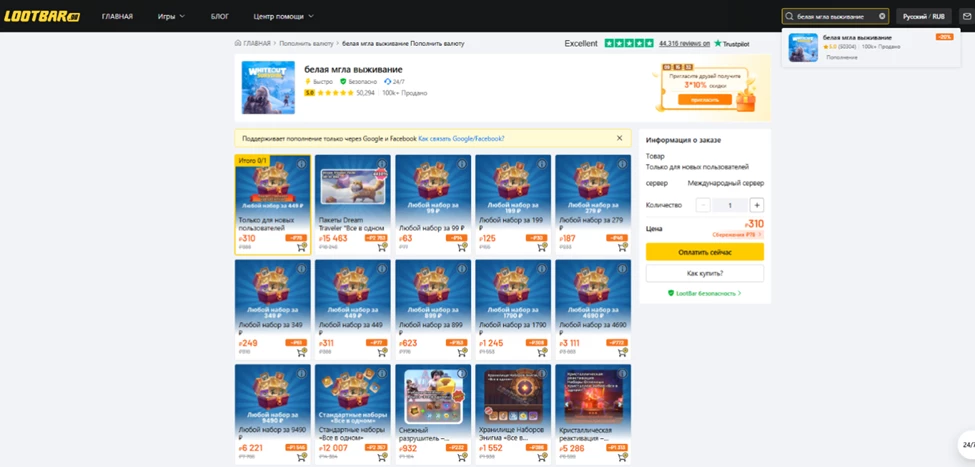Add 'Любой набор за 899' to cart
This screenshot has width=975, height=467.
coord(463,351)
